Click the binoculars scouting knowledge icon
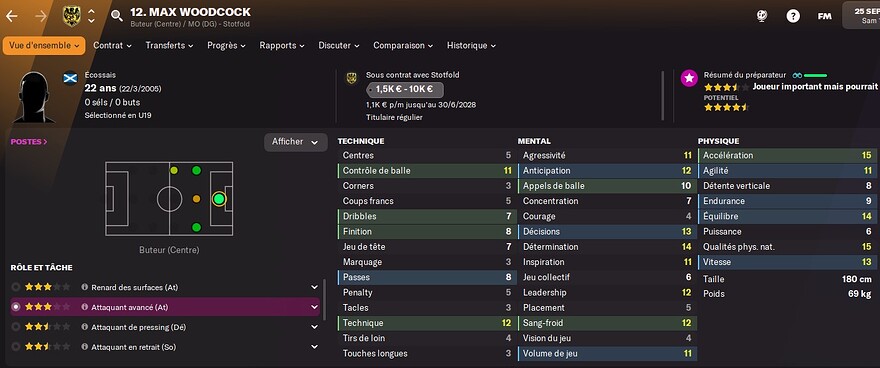880x368 pixels. coord(797,75)
